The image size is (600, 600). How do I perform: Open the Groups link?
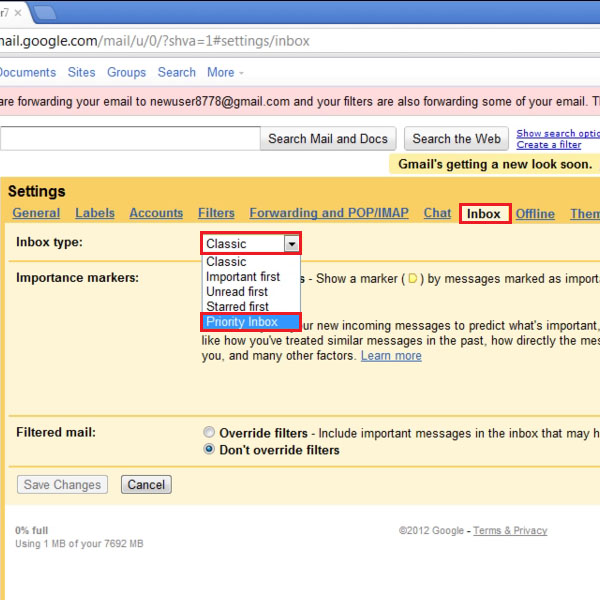126,72
